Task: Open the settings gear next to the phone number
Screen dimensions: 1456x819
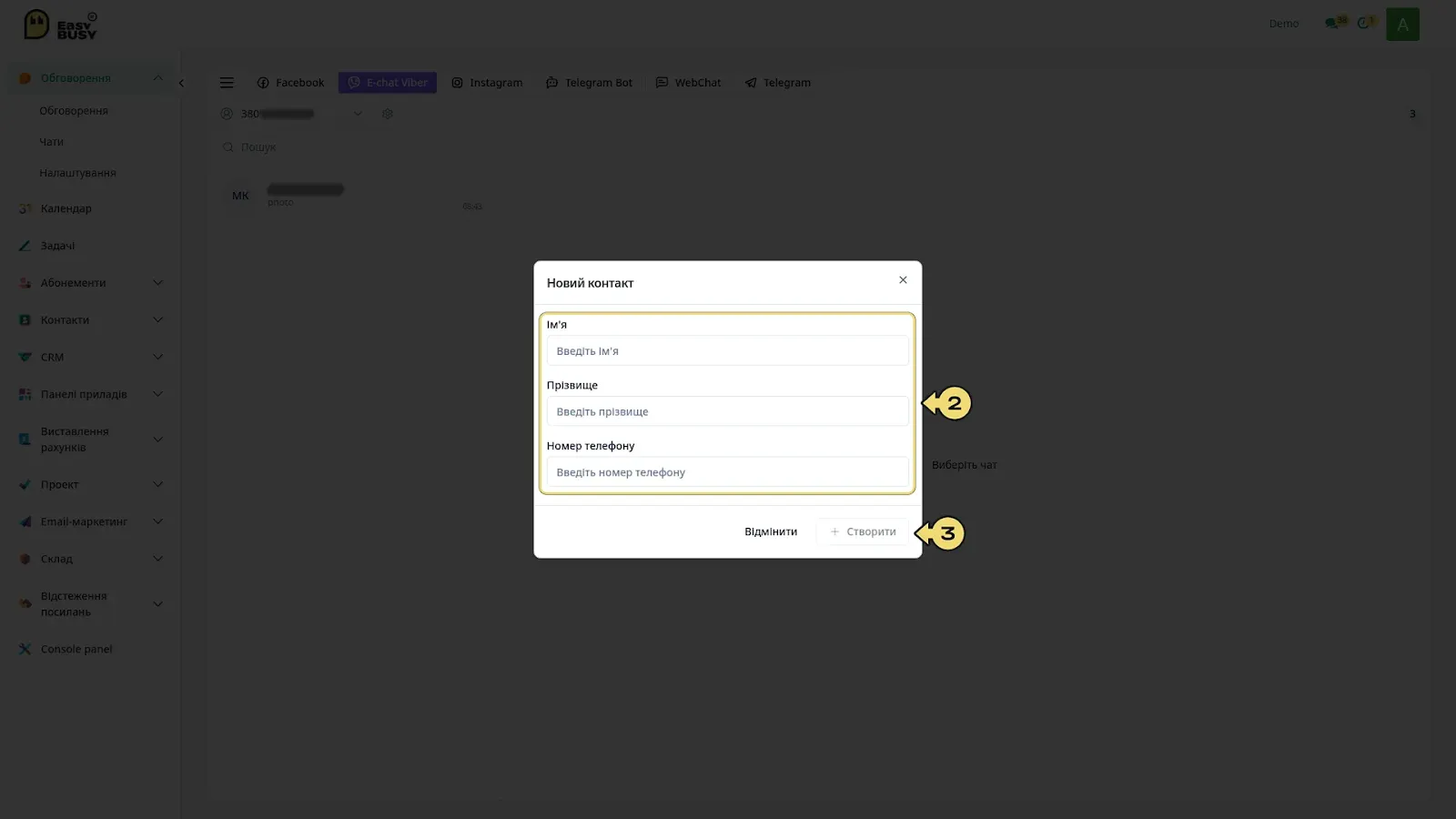Action: point(388,114)
